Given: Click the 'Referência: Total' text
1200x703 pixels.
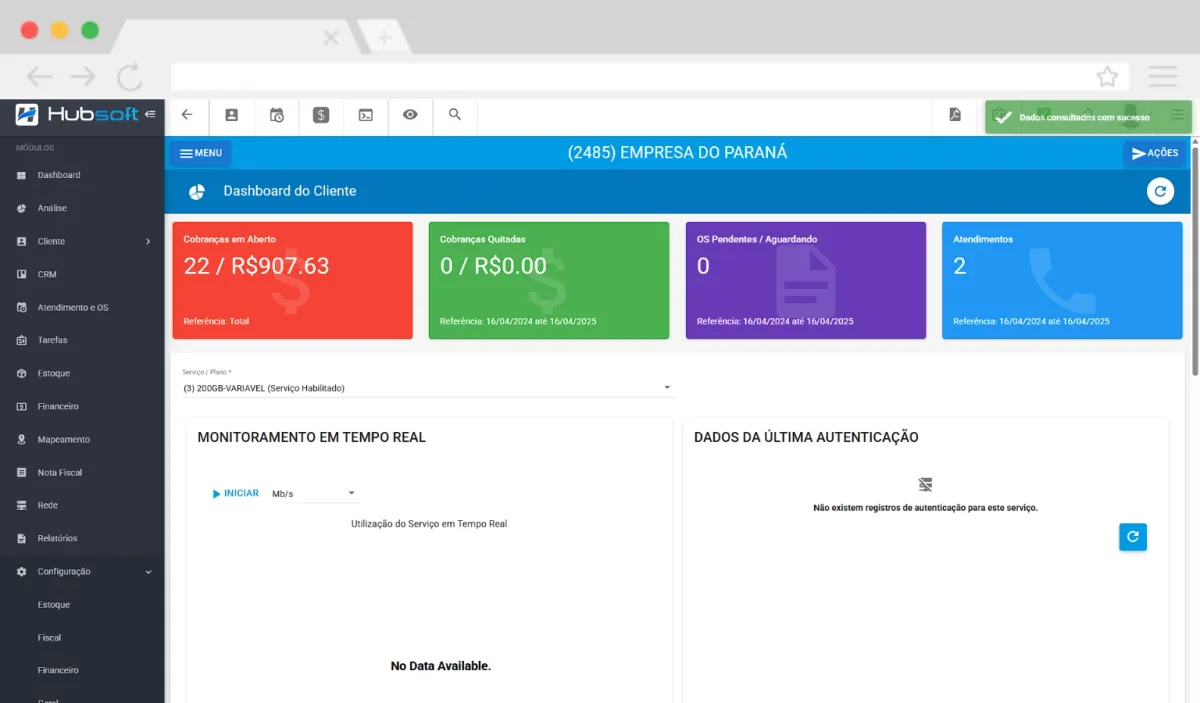Looking at the screenshot, I should click(x=216, y=322).
